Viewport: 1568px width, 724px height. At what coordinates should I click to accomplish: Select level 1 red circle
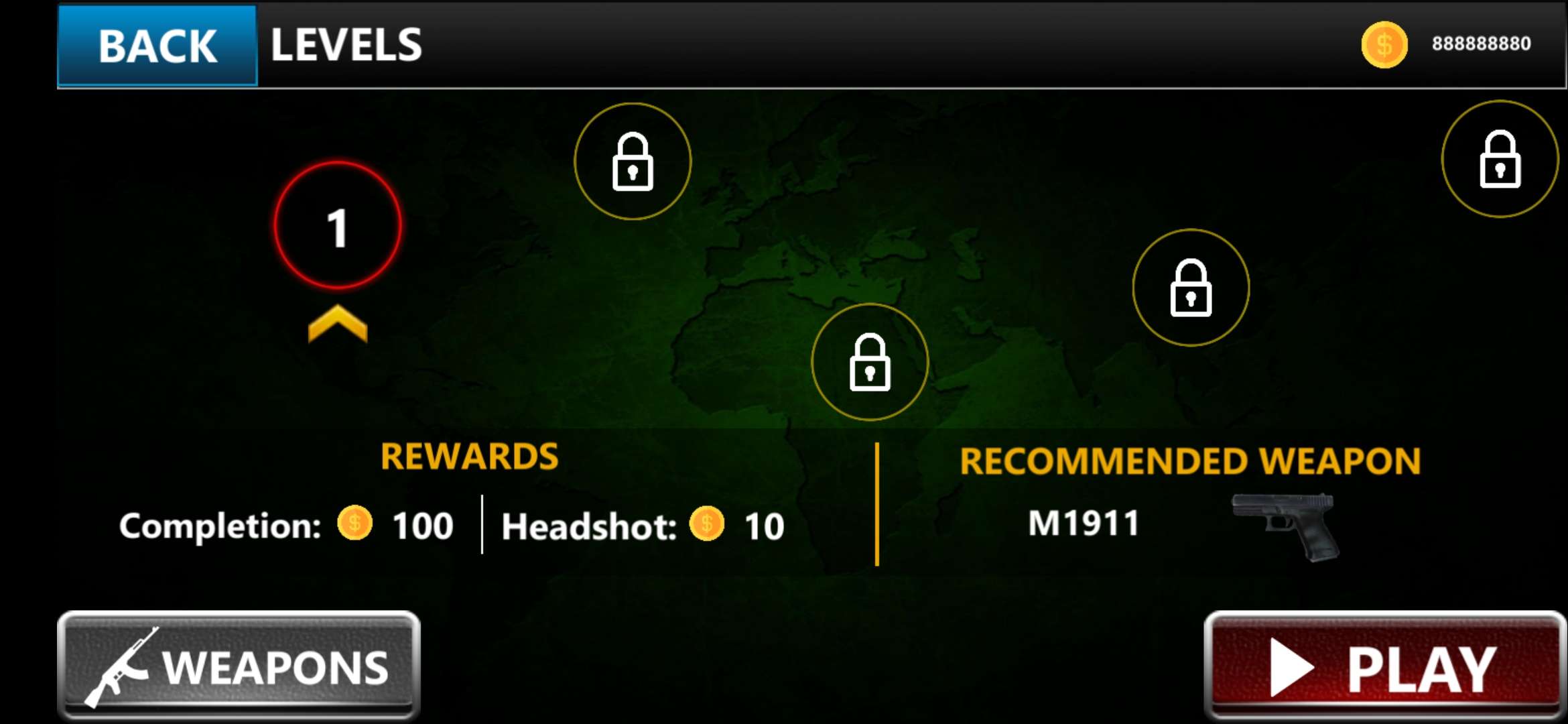tap(338, 226)
